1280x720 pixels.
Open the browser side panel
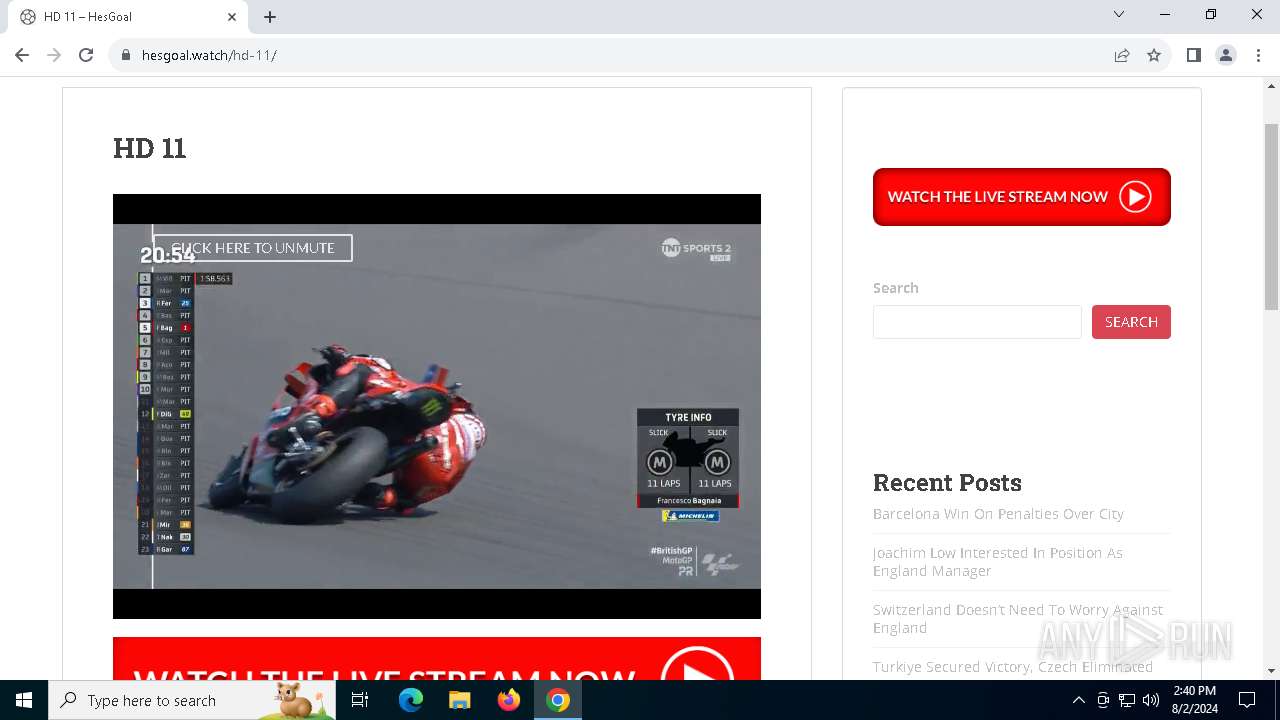[1193, 55]
